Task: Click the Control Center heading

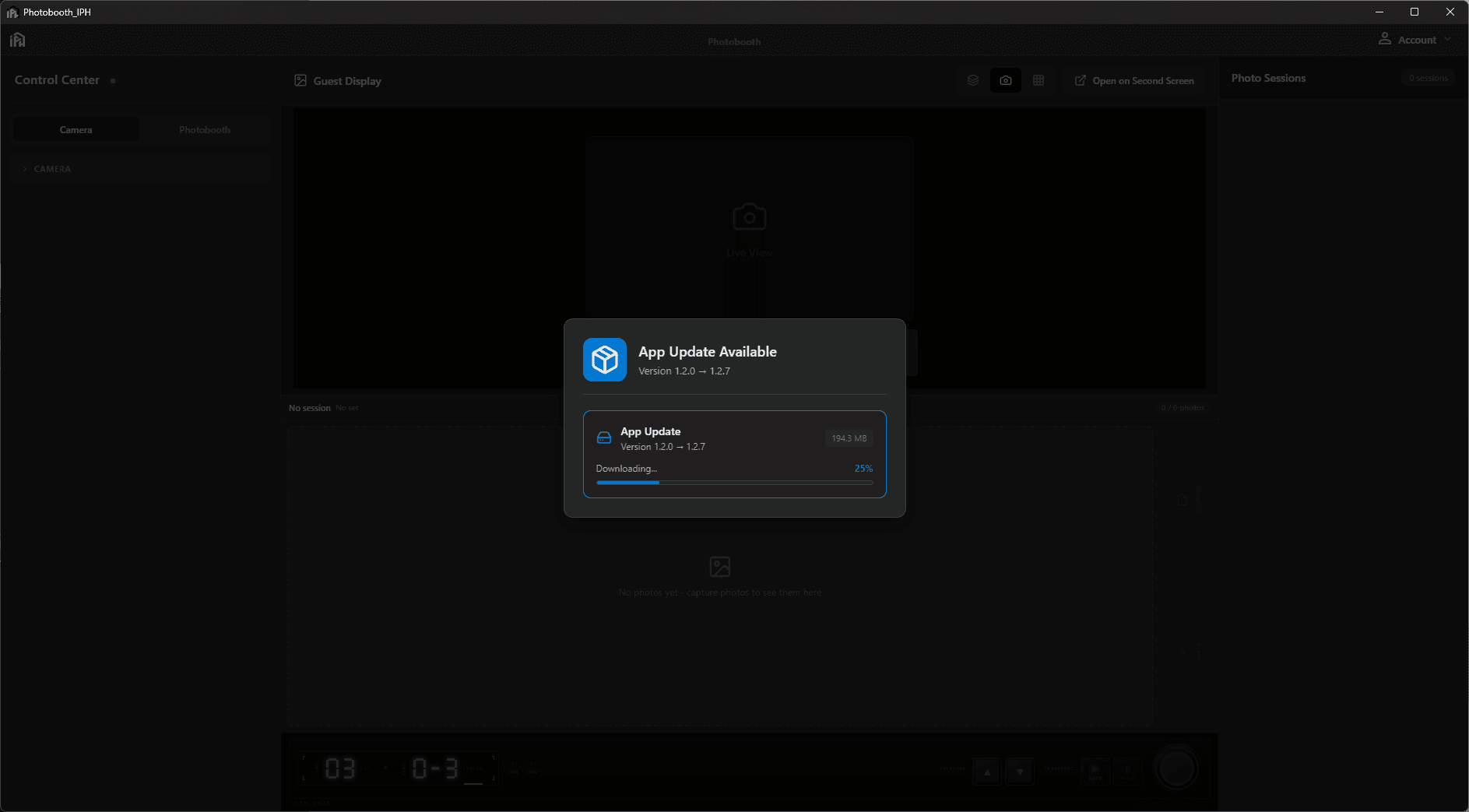Action: pyautogui.click(x=57, y=80)
